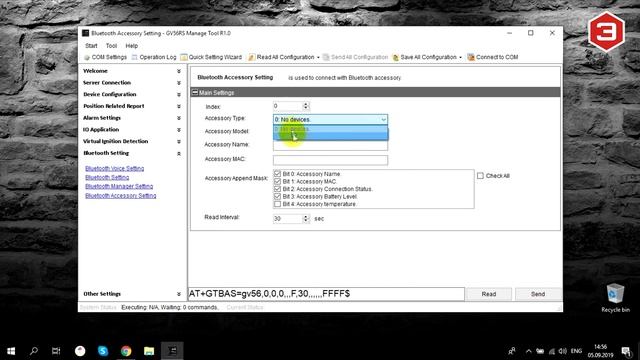Open the Recycle bin desktop icon
The width and height of the screenshot is (640, 360).
pyautogui.click(x=615, y=298)
